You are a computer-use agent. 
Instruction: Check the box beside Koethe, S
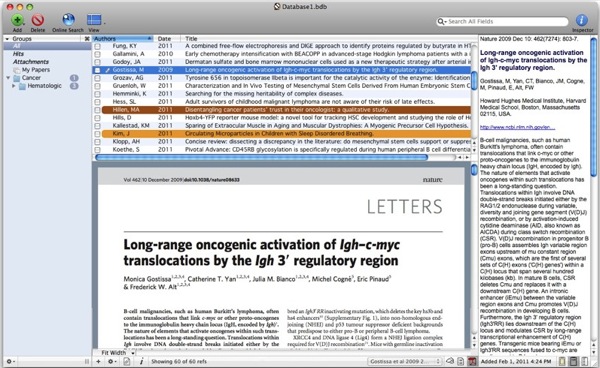[98, 150]
